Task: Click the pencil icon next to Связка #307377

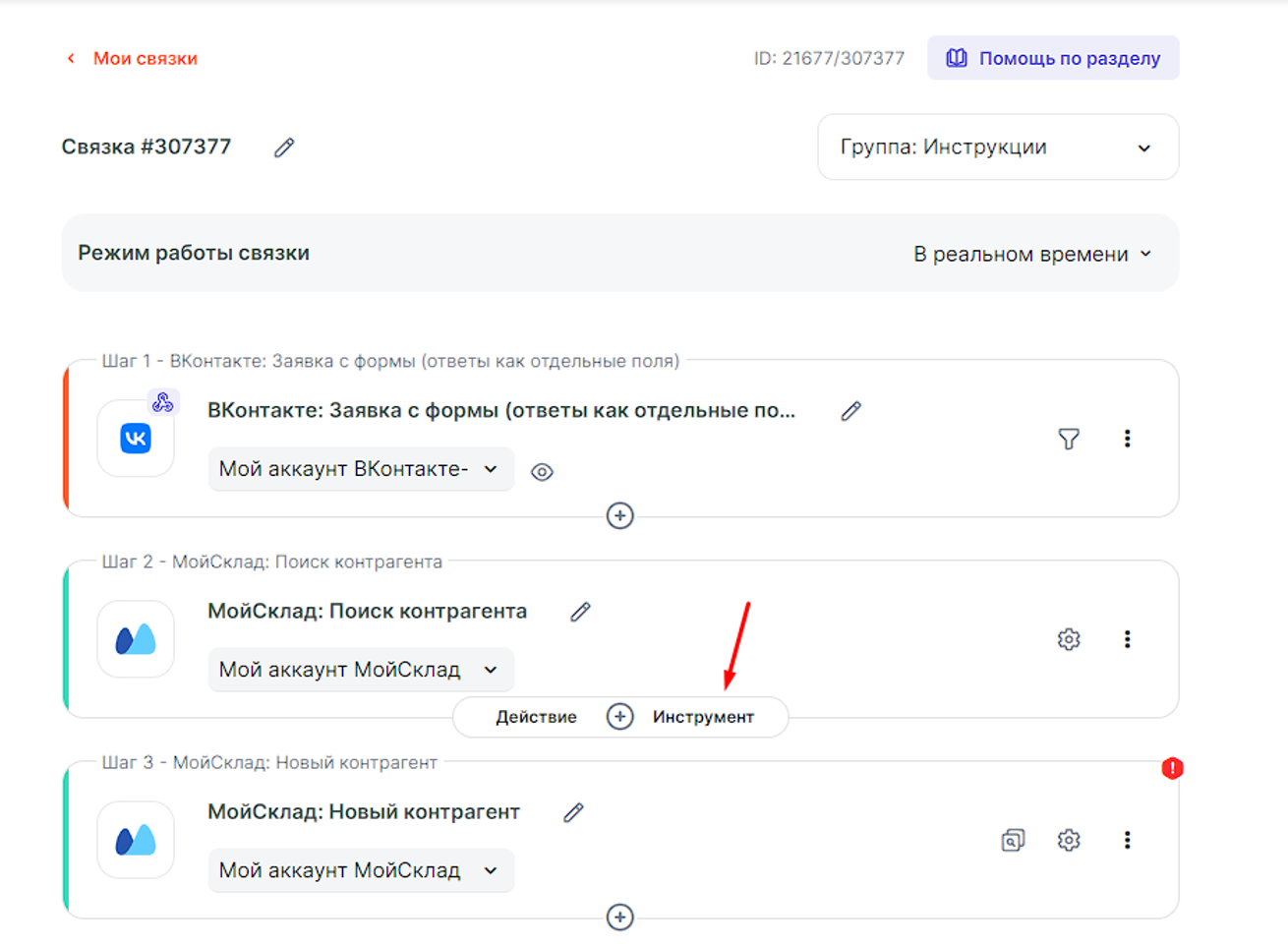Action: coord(284,148)
